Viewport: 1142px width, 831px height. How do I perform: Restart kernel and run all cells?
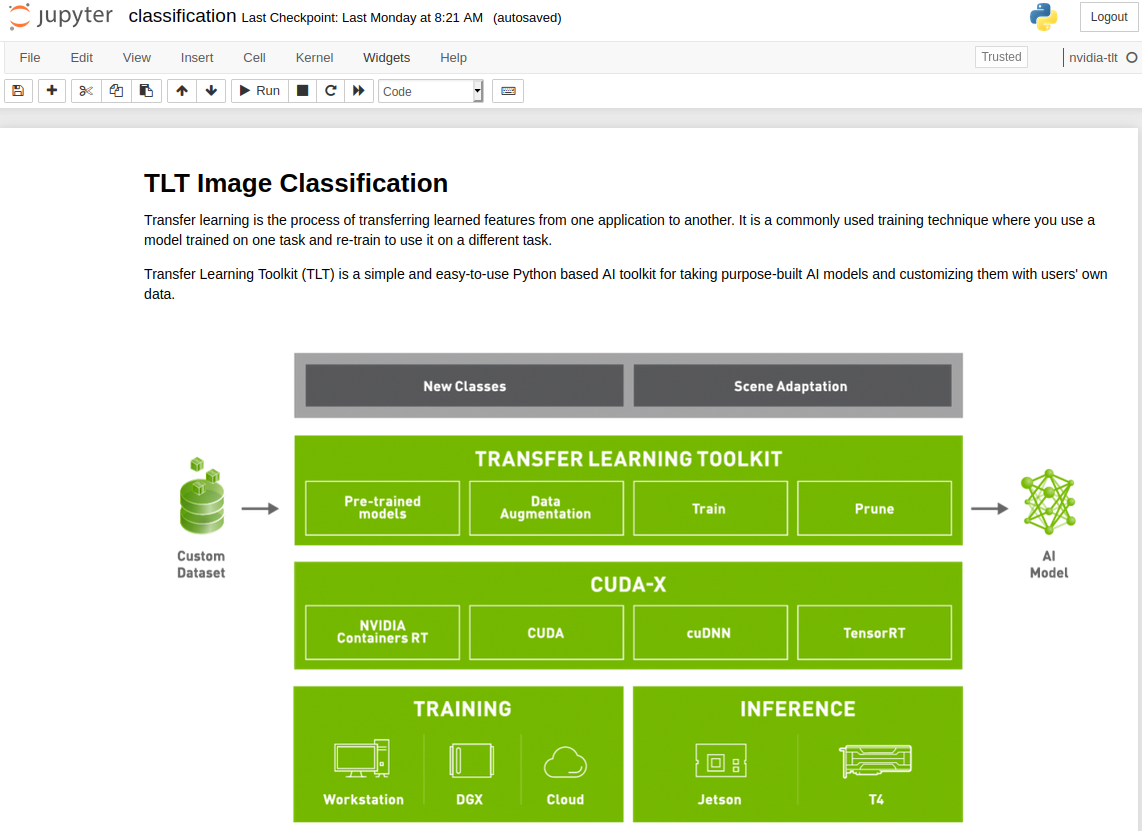(x=359, y=91)
